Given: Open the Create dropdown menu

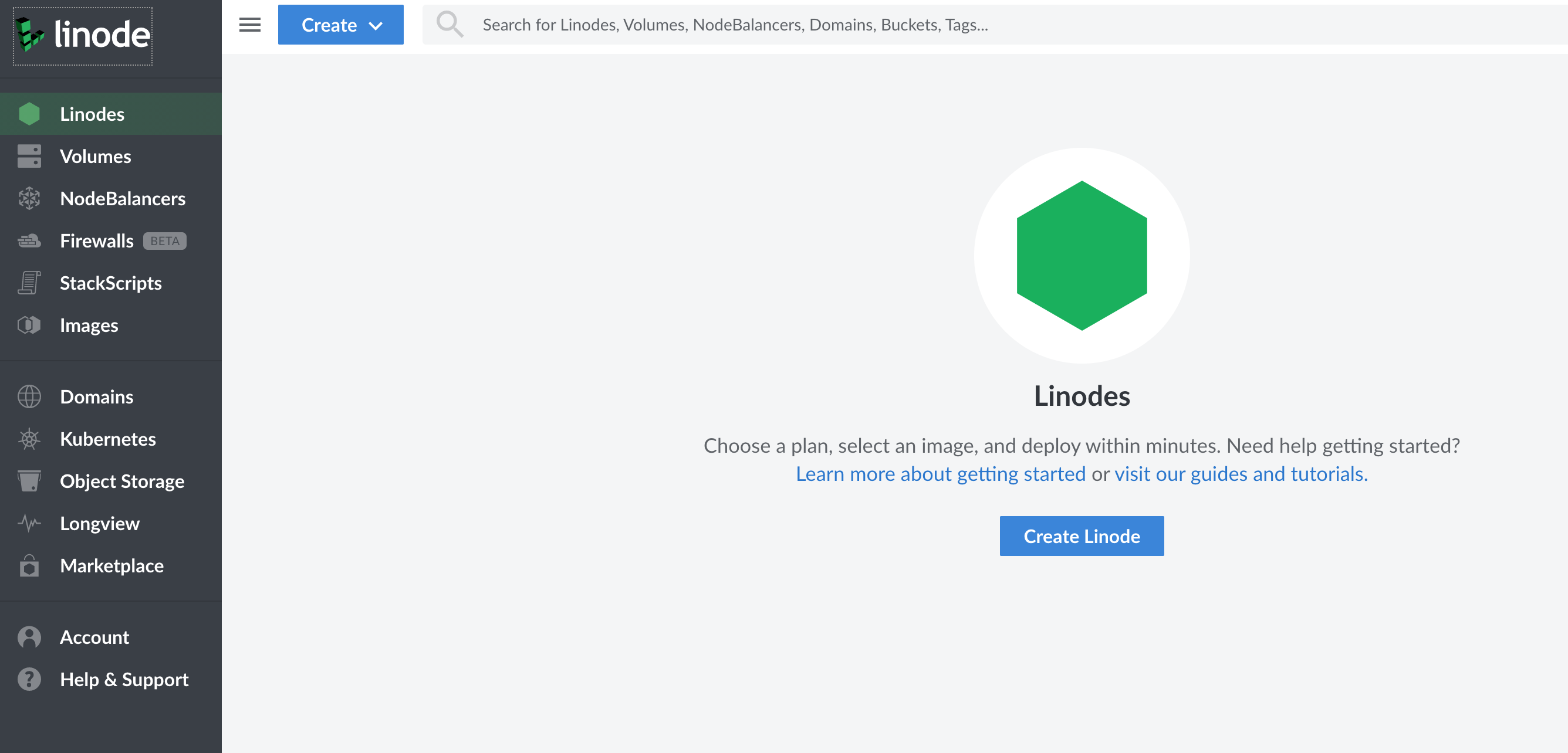Looking at the screenshot, I should coord(341,24).
